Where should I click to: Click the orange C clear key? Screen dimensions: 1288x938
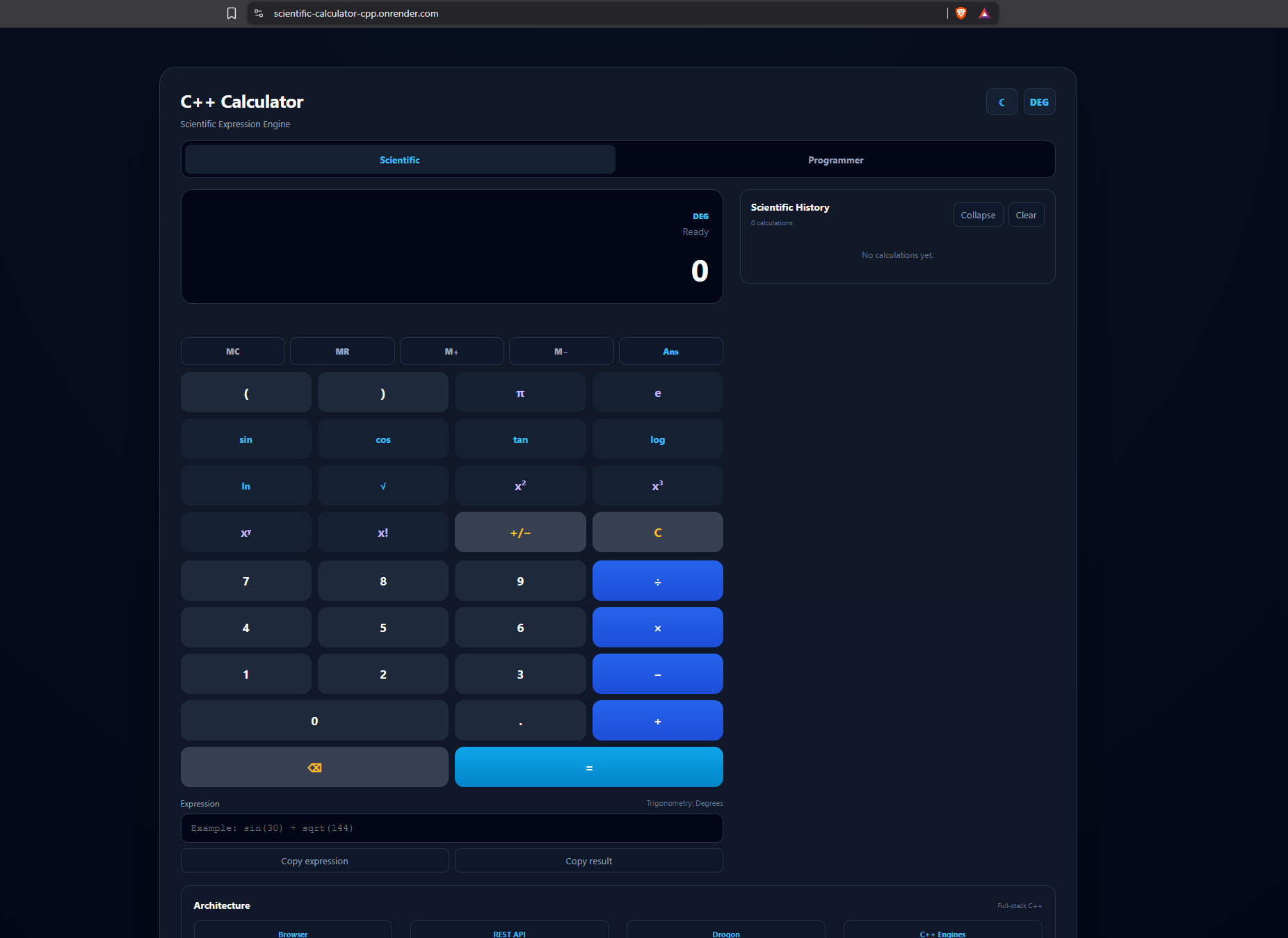pyautogui.click(x=658, y=533)
